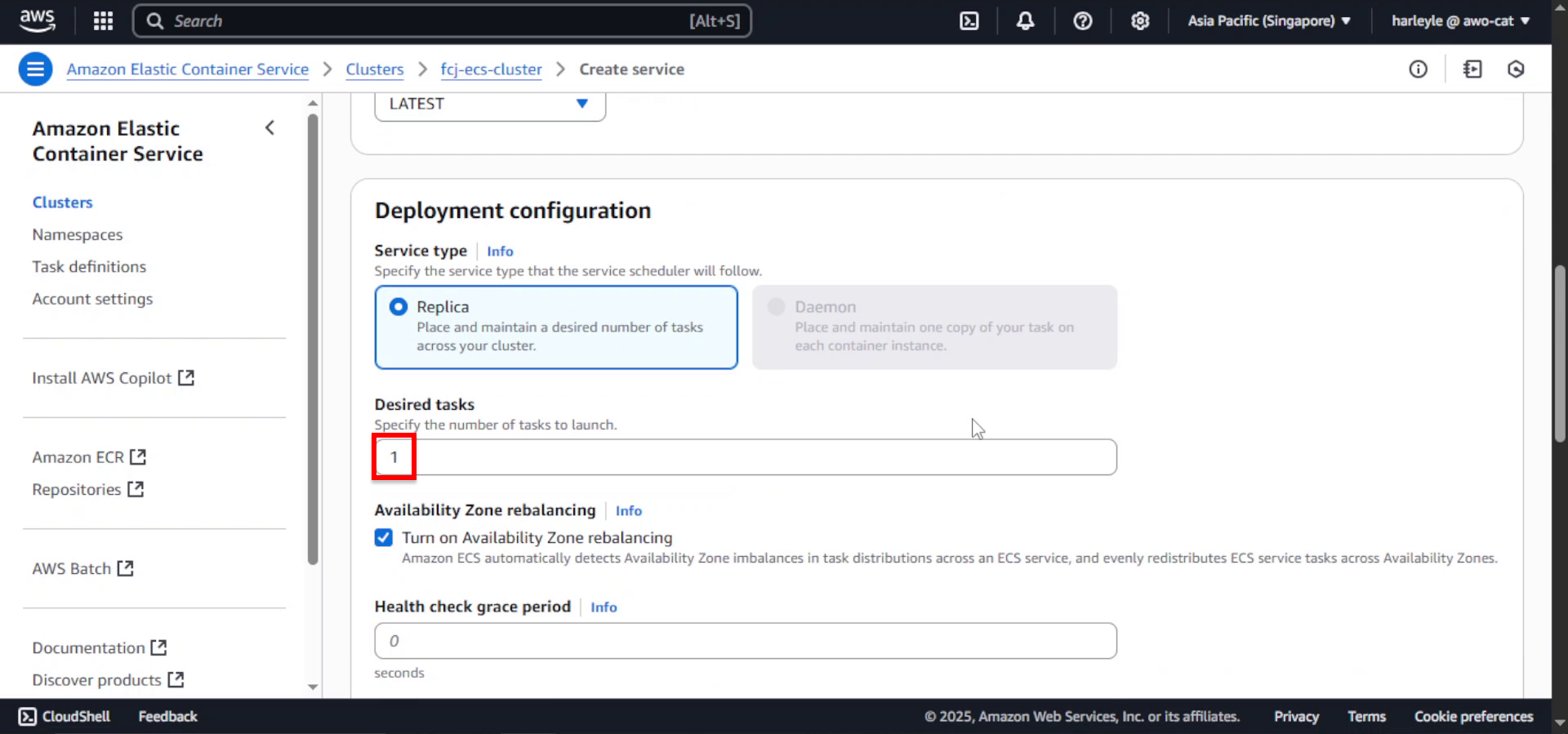Select the Daemon service type
Image resolution: width=1568 pixels, height=734 pixels.
pyautogui.click(x=934, y=327)
